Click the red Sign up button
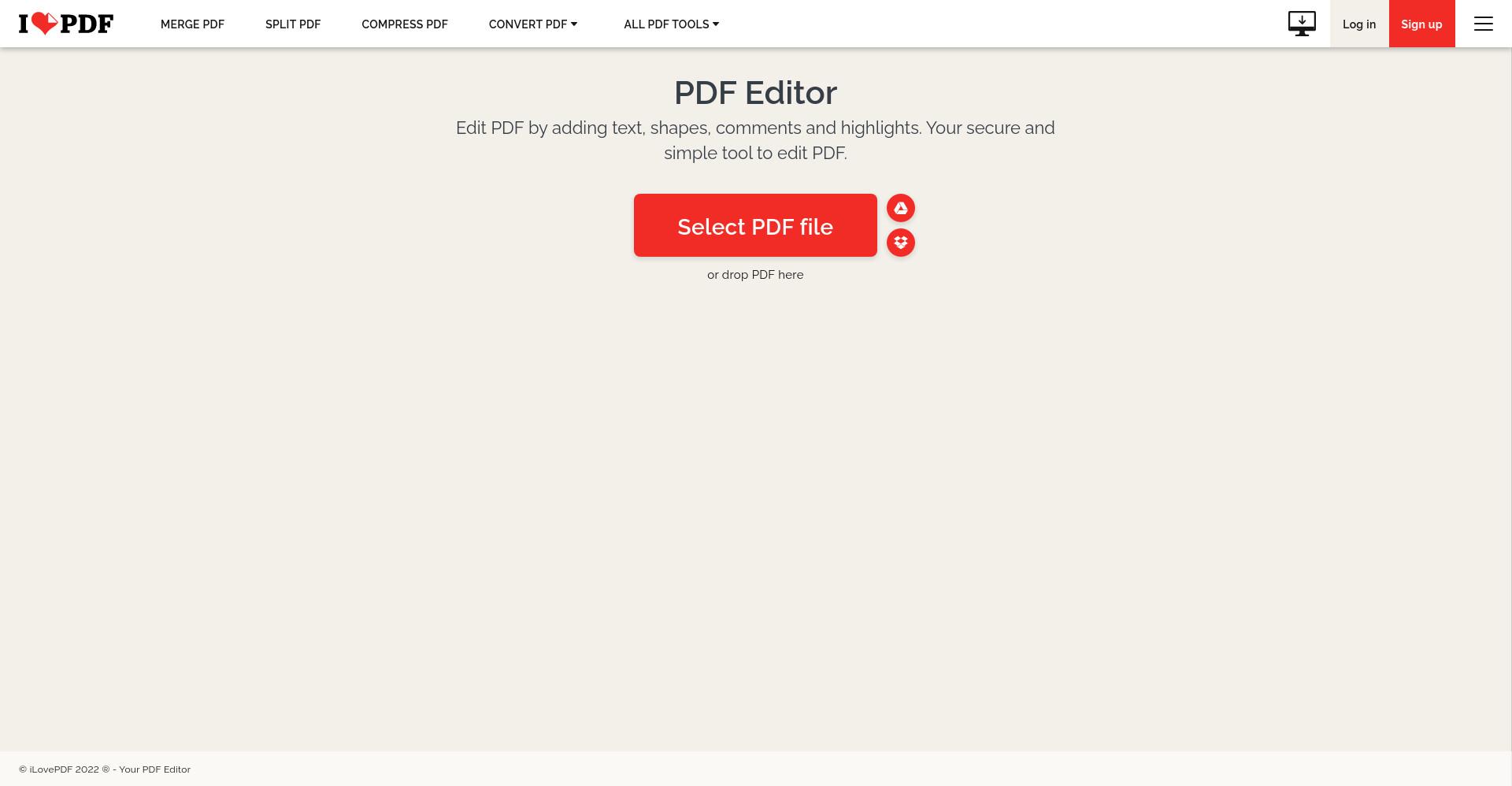The height and width of the screenshot is (786, 1512). 1421,24
